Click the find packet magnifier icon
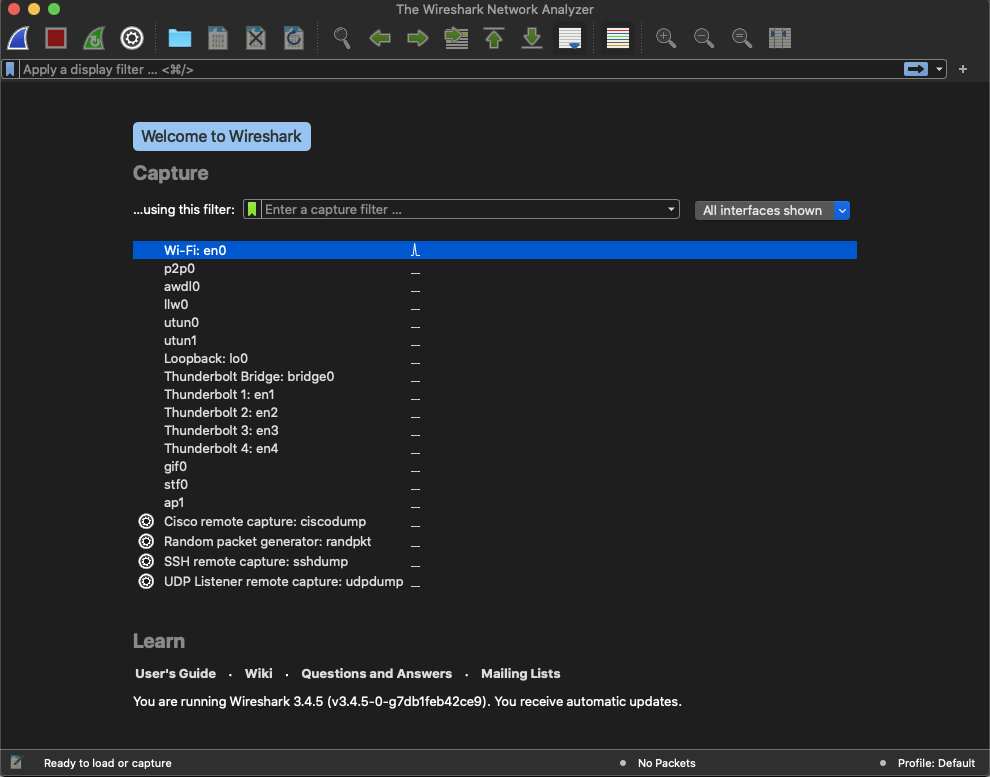Image resolution: width=990 pixels, height=777 pixels. tap(342, 38)
